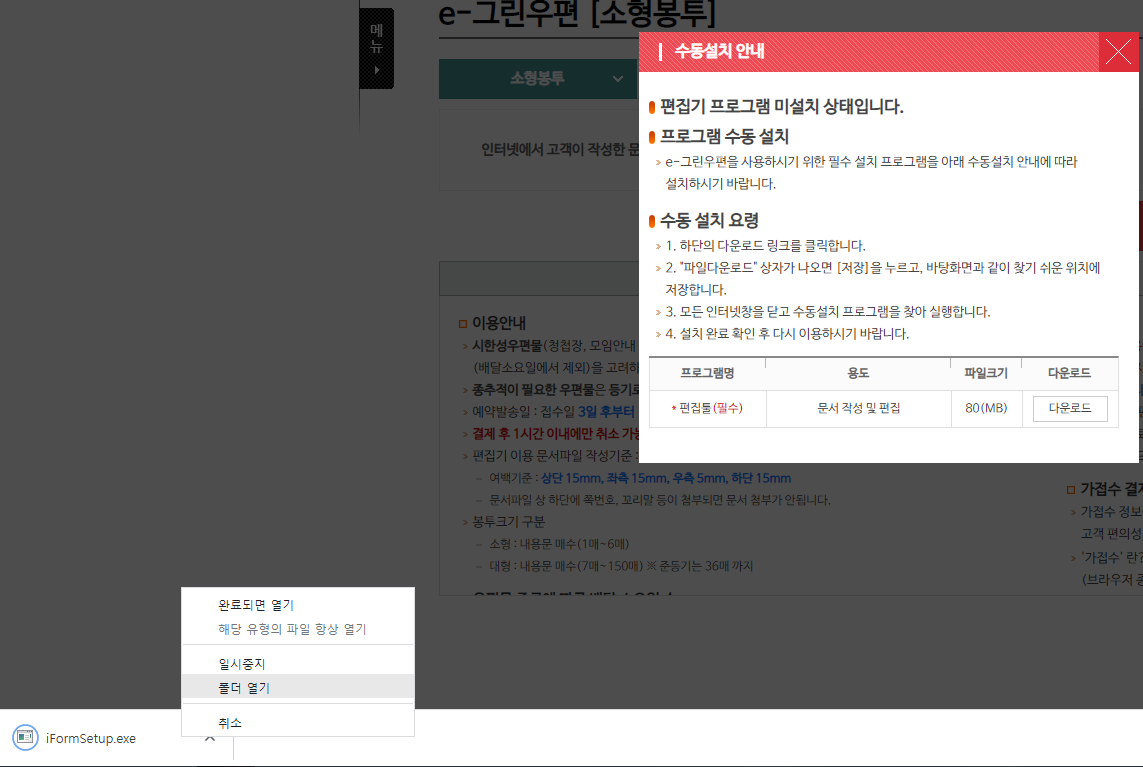Click the 이용안내 heading on background page
The width and height of the screenshot is (1143, 767).
pos(499,323)
